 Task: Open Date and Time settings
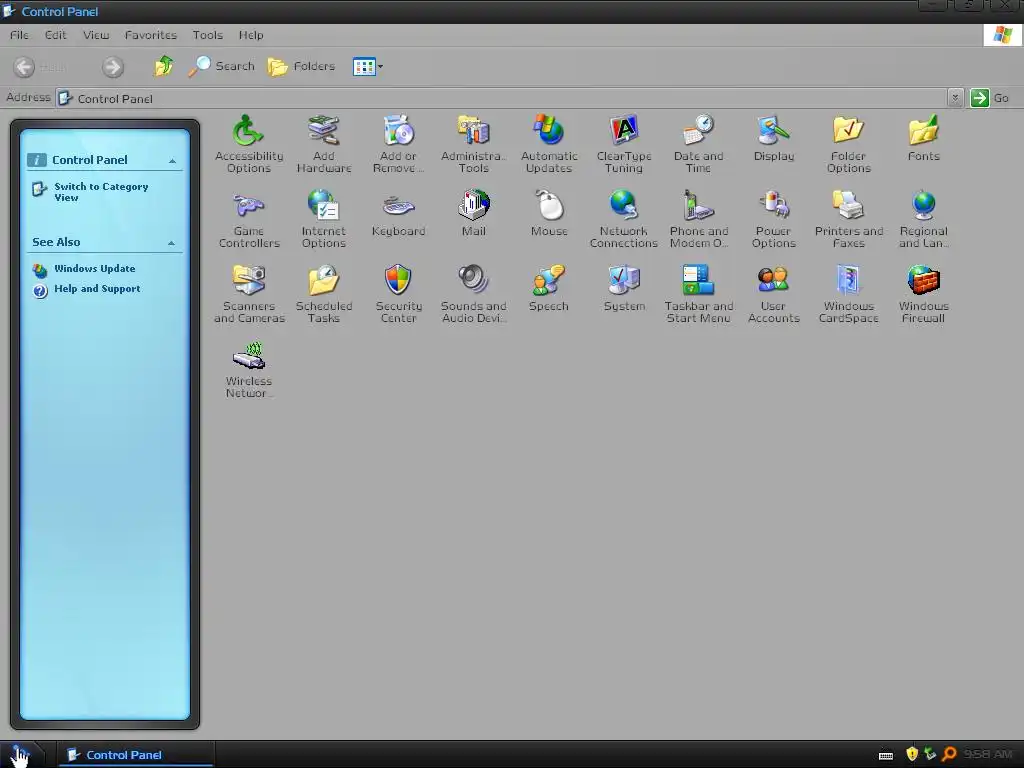pos(698,144)
